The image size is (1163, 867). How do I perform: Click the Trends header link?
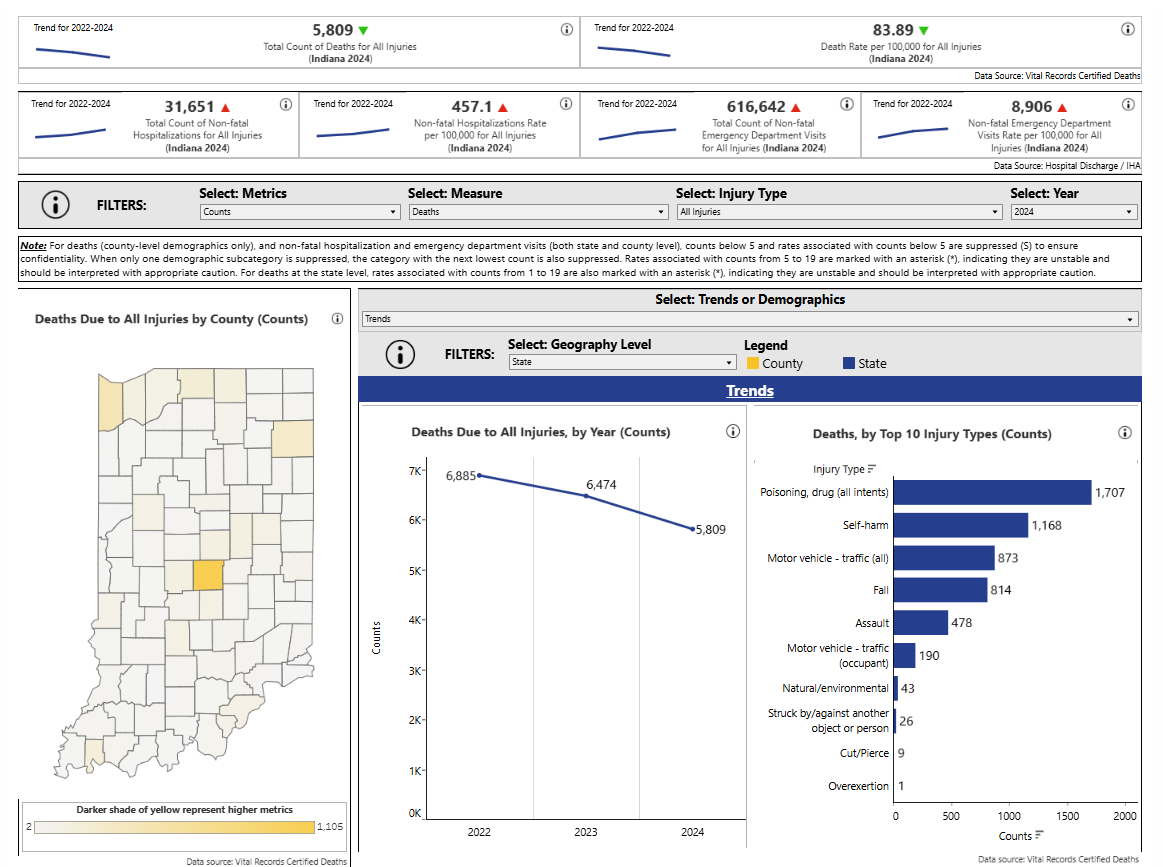(750, 391)
